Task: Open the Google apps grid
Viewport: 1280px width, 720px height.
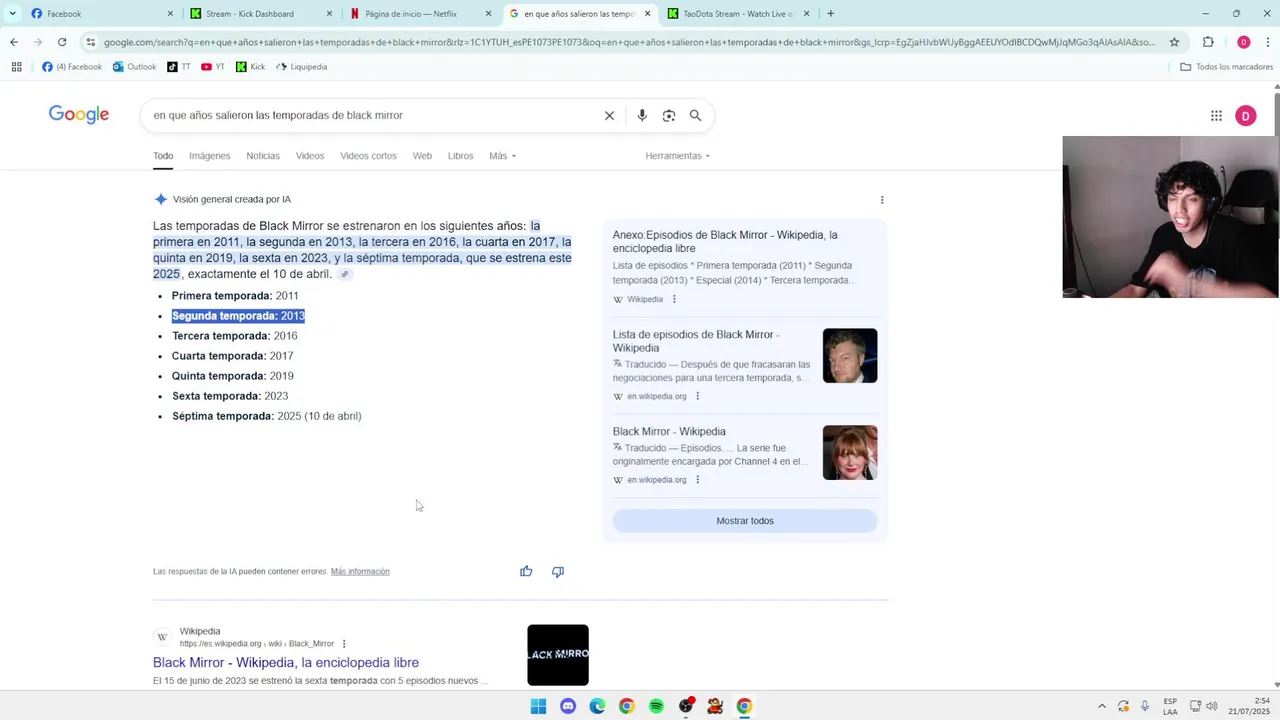Action: (1216, 116)
